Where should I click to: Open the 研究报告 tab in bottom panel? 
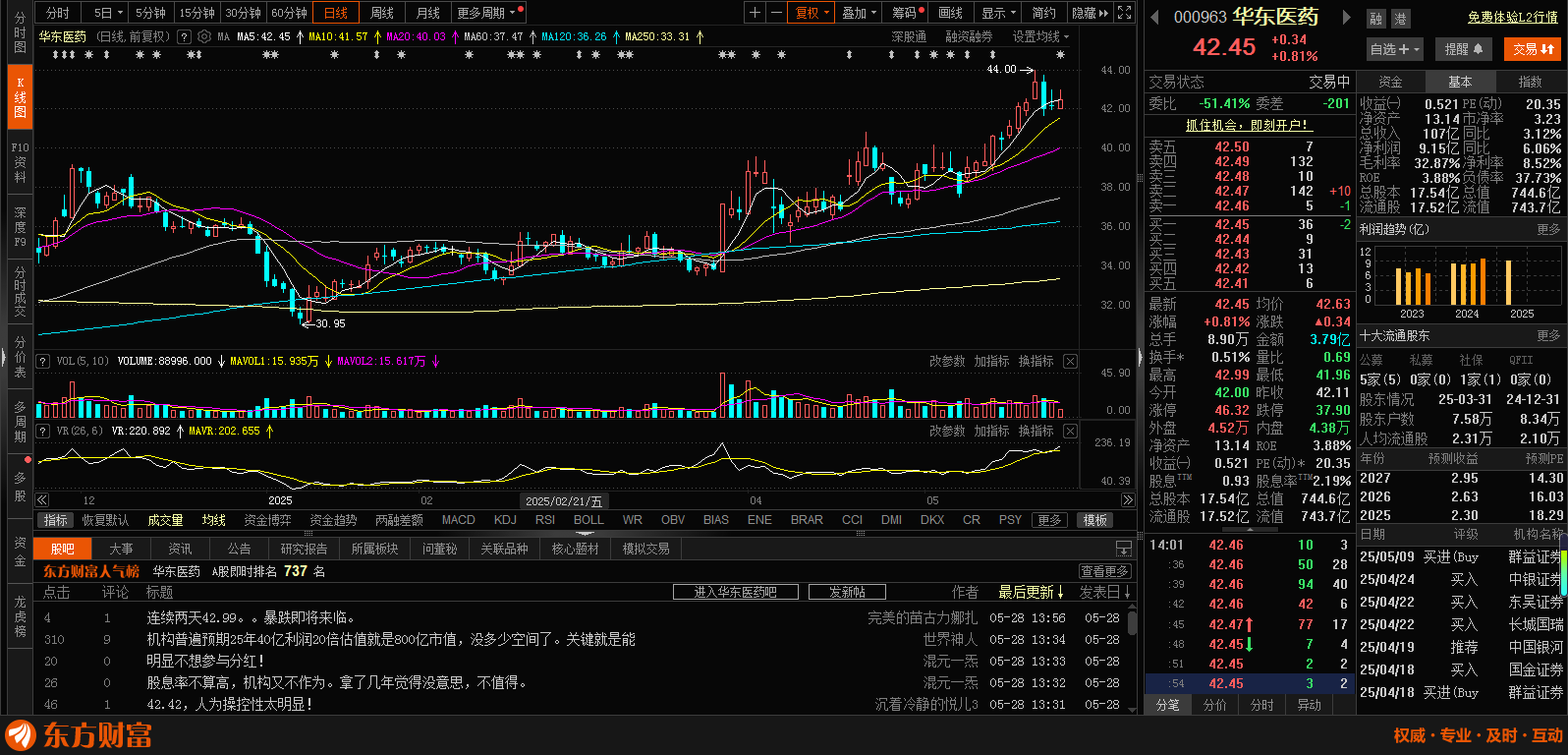(x=304, y=549)
